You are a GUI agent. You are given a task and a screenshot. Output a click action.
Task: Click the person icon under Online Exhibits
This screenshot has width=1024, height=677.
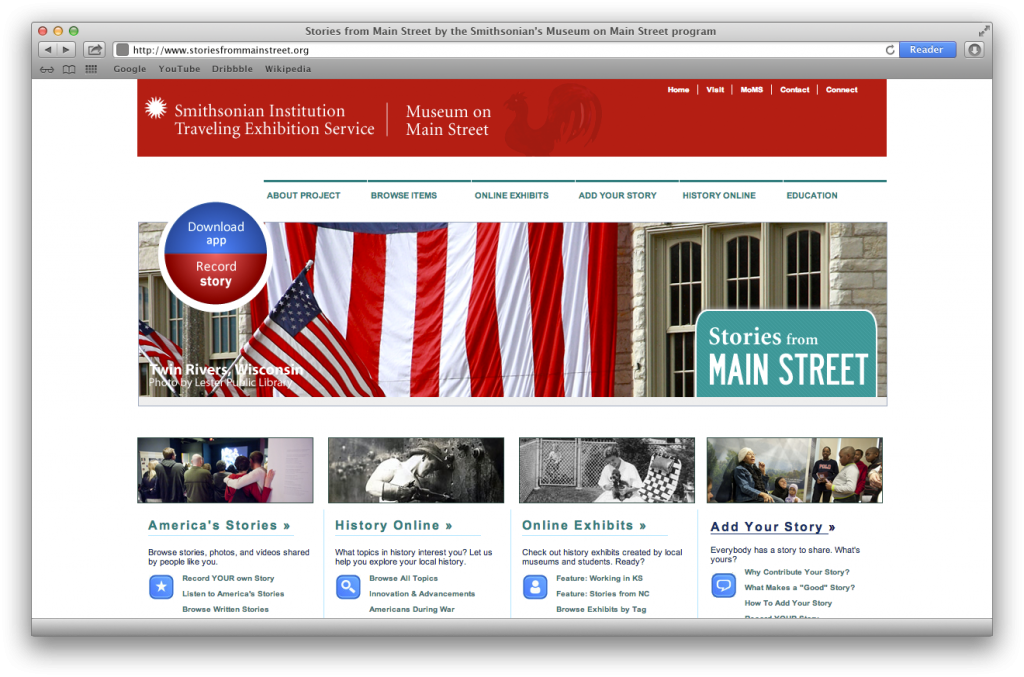click(535, 587)
